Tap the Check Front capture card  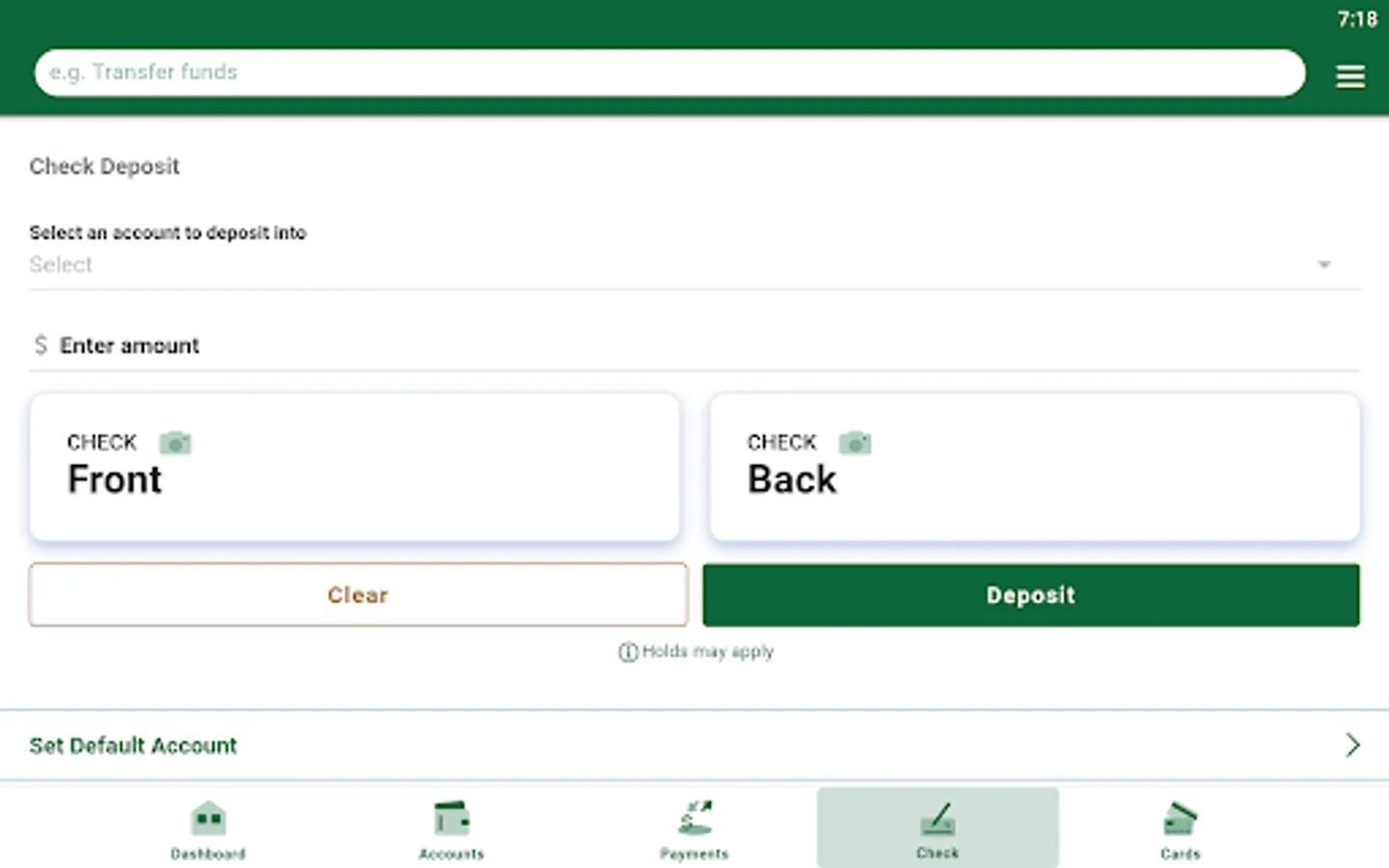(355, 467)
